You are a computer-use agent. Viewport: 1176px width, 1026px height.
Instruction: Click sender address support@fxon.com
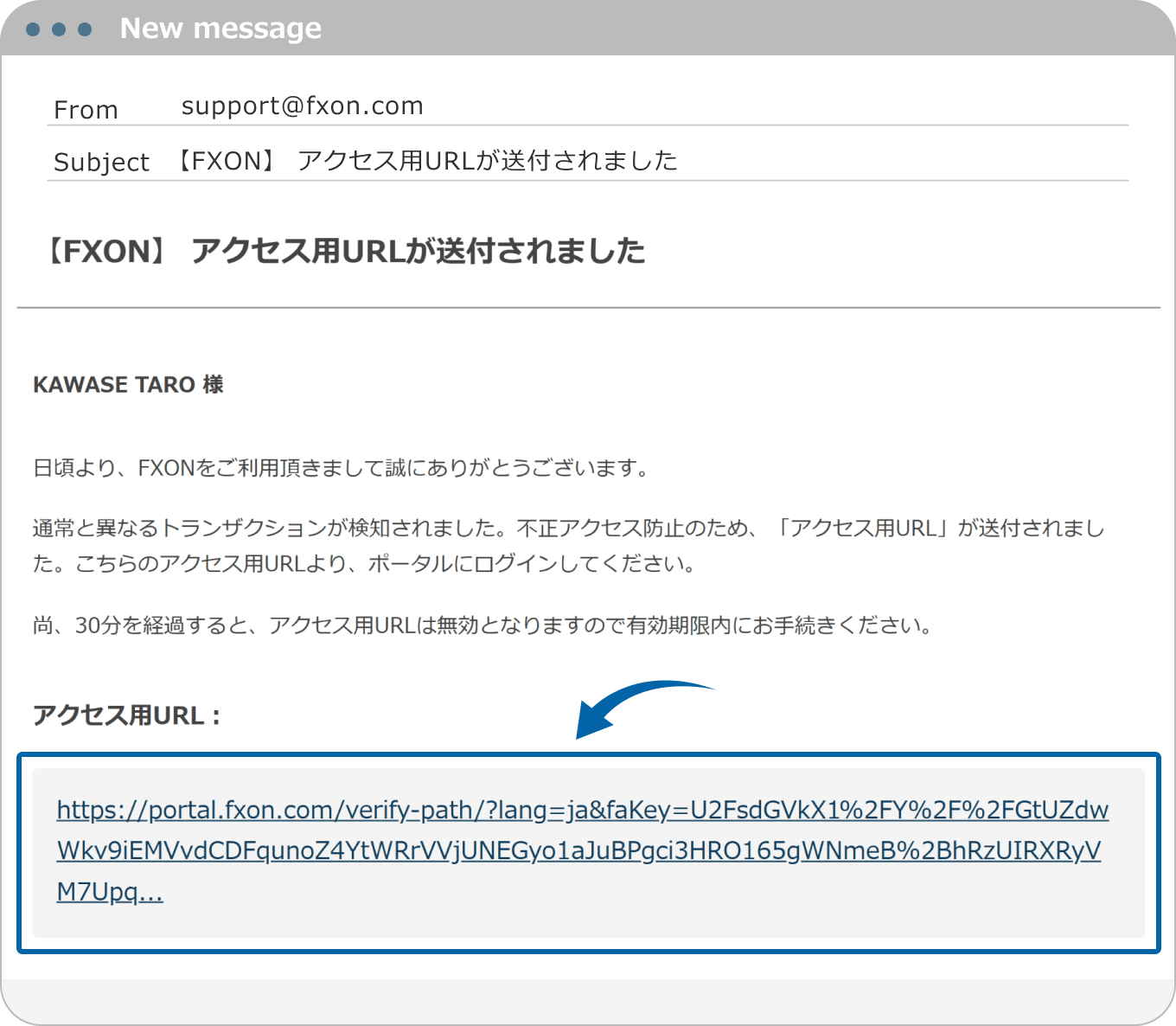(x=302, y=106)
